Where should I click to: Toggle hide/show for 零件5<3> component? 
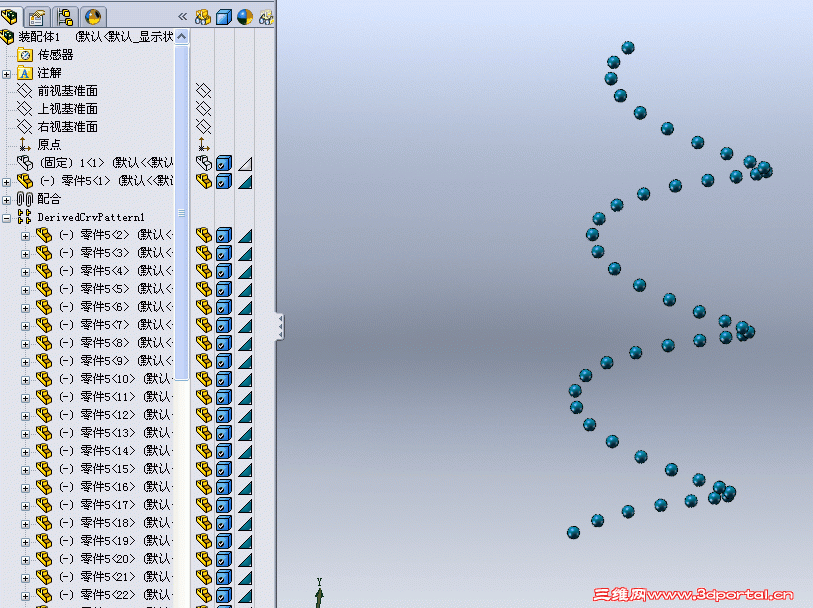pyautogui.click(x=203, y=253)
